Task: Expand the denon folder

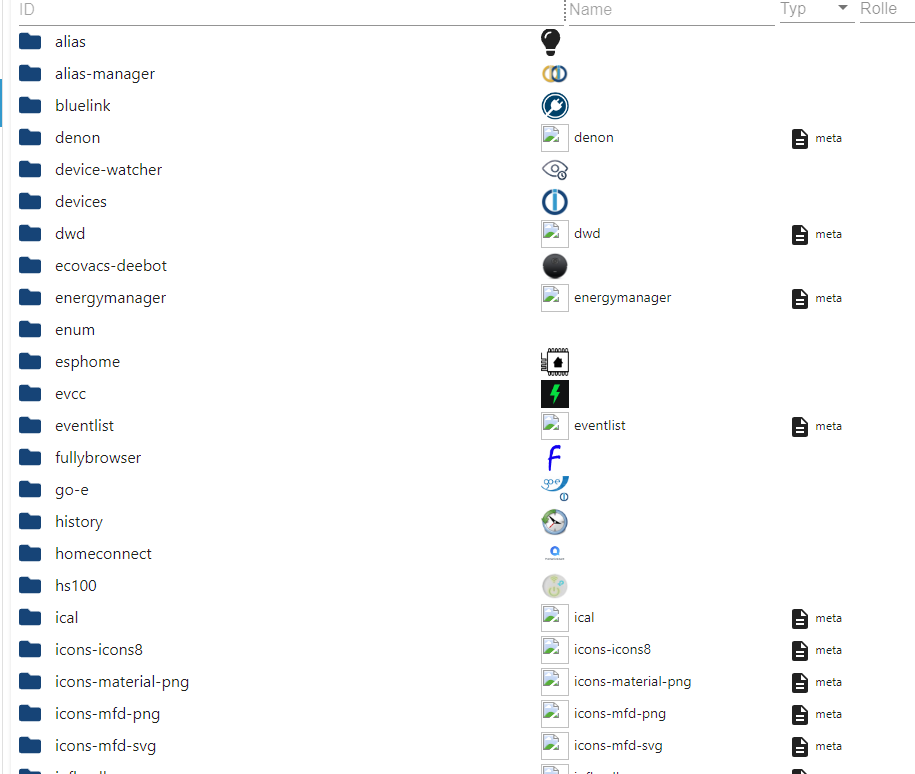Action: 29,137
